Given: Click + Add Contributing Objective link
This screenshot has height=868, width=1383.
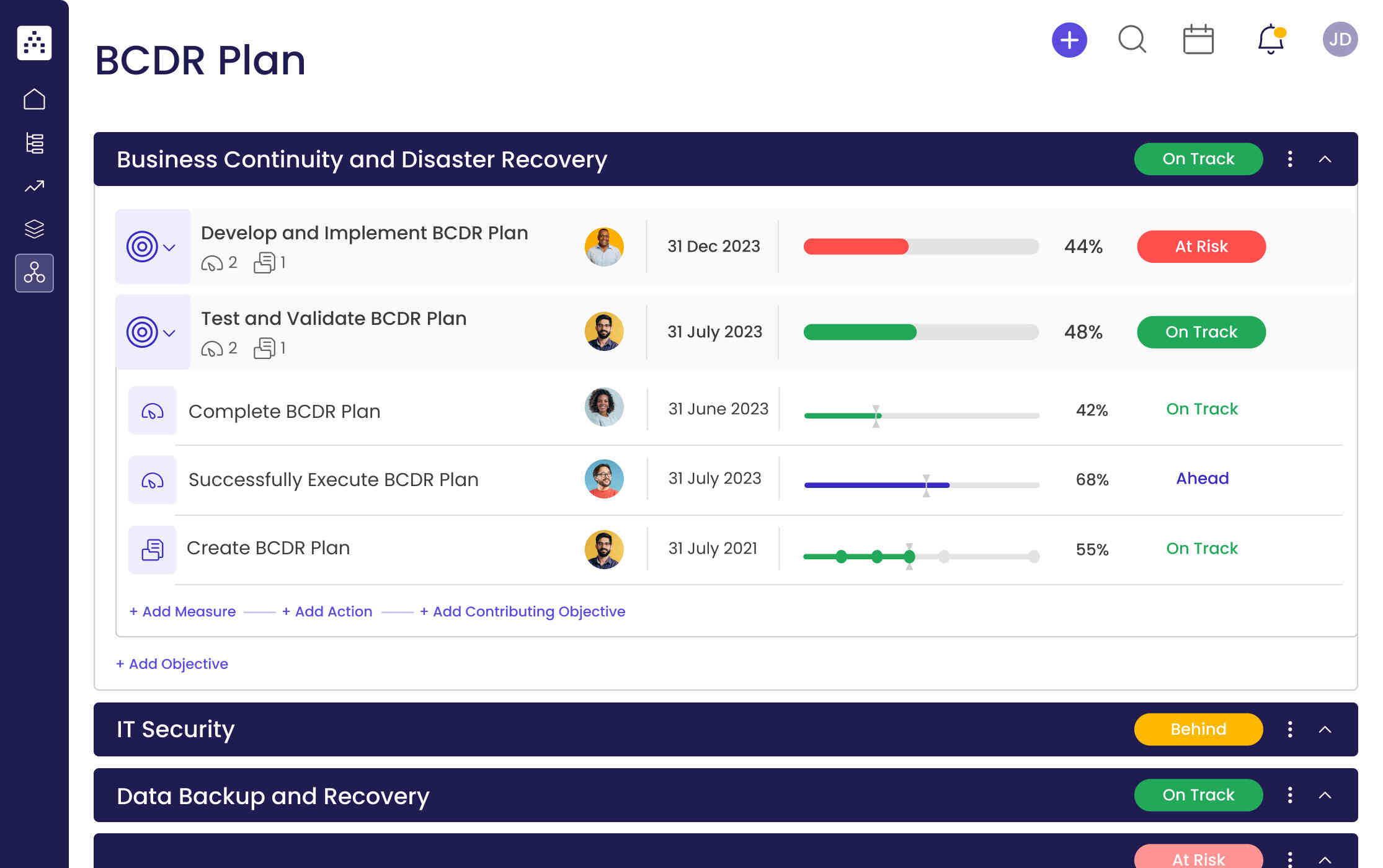Looking at the screenshot, I should click(523, 611).
